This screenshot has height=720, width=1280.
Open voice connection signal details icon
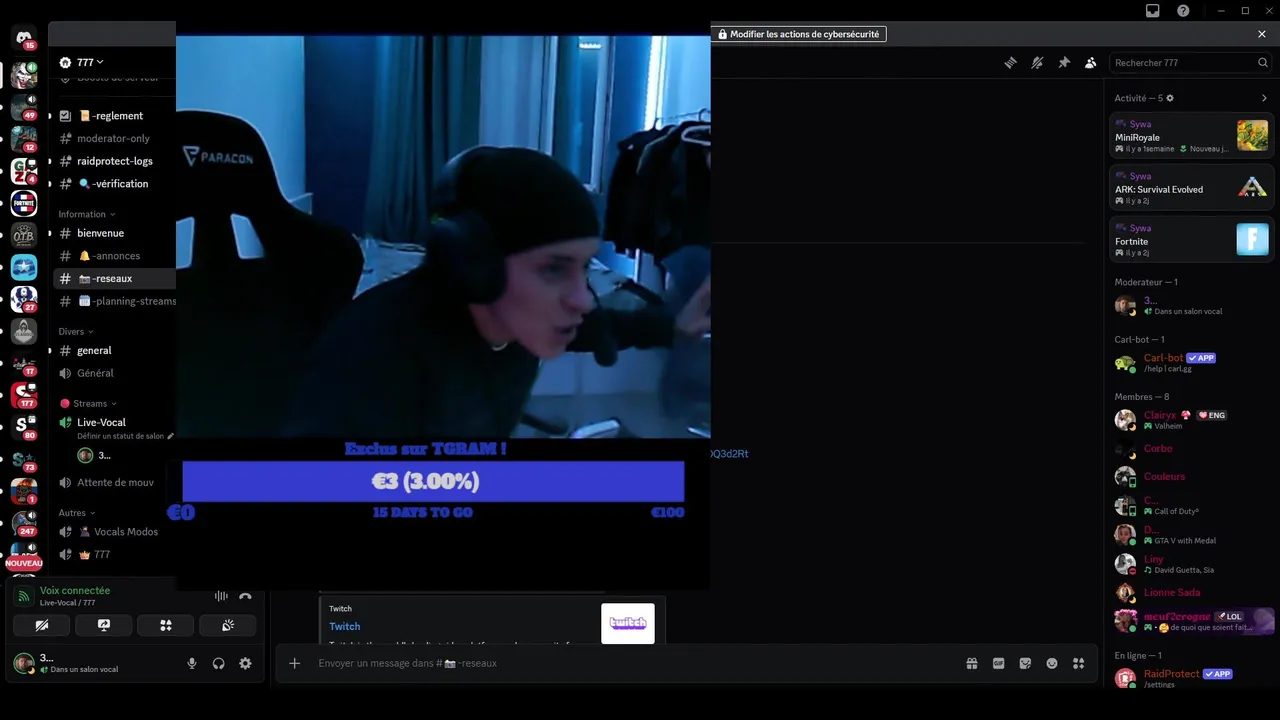pyautogui.click(x=24, y=596)
